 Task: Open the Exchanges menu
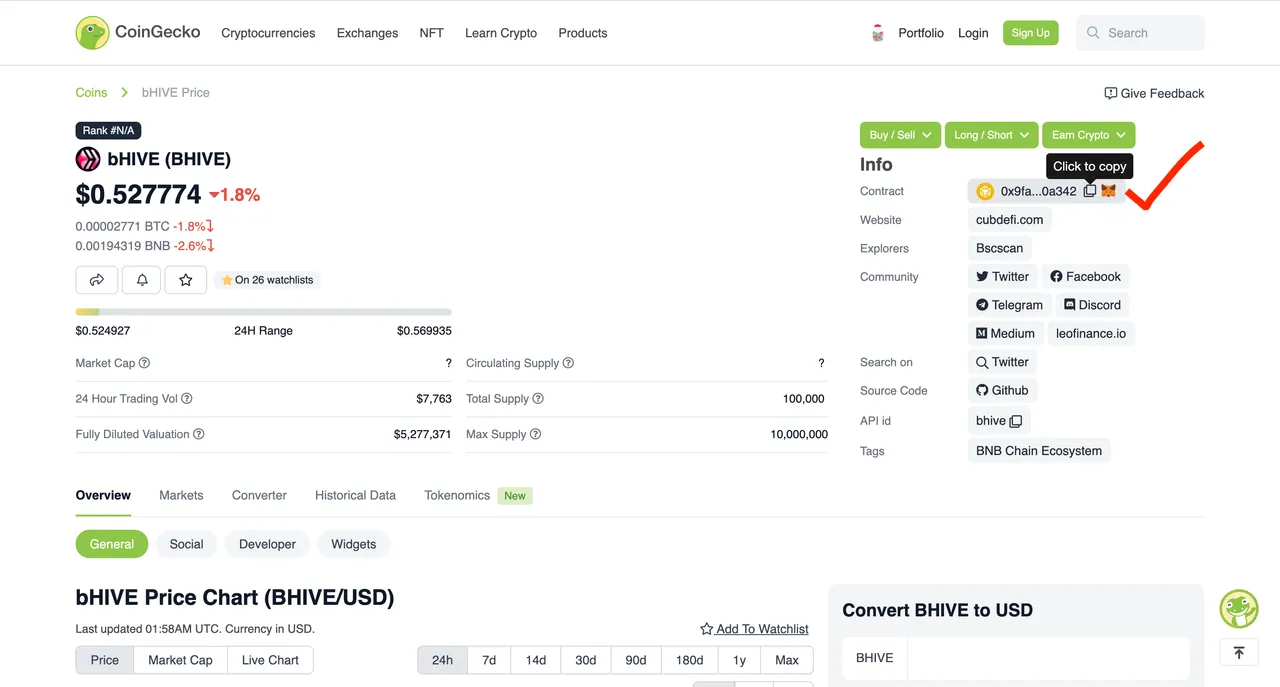coord(367,33)
